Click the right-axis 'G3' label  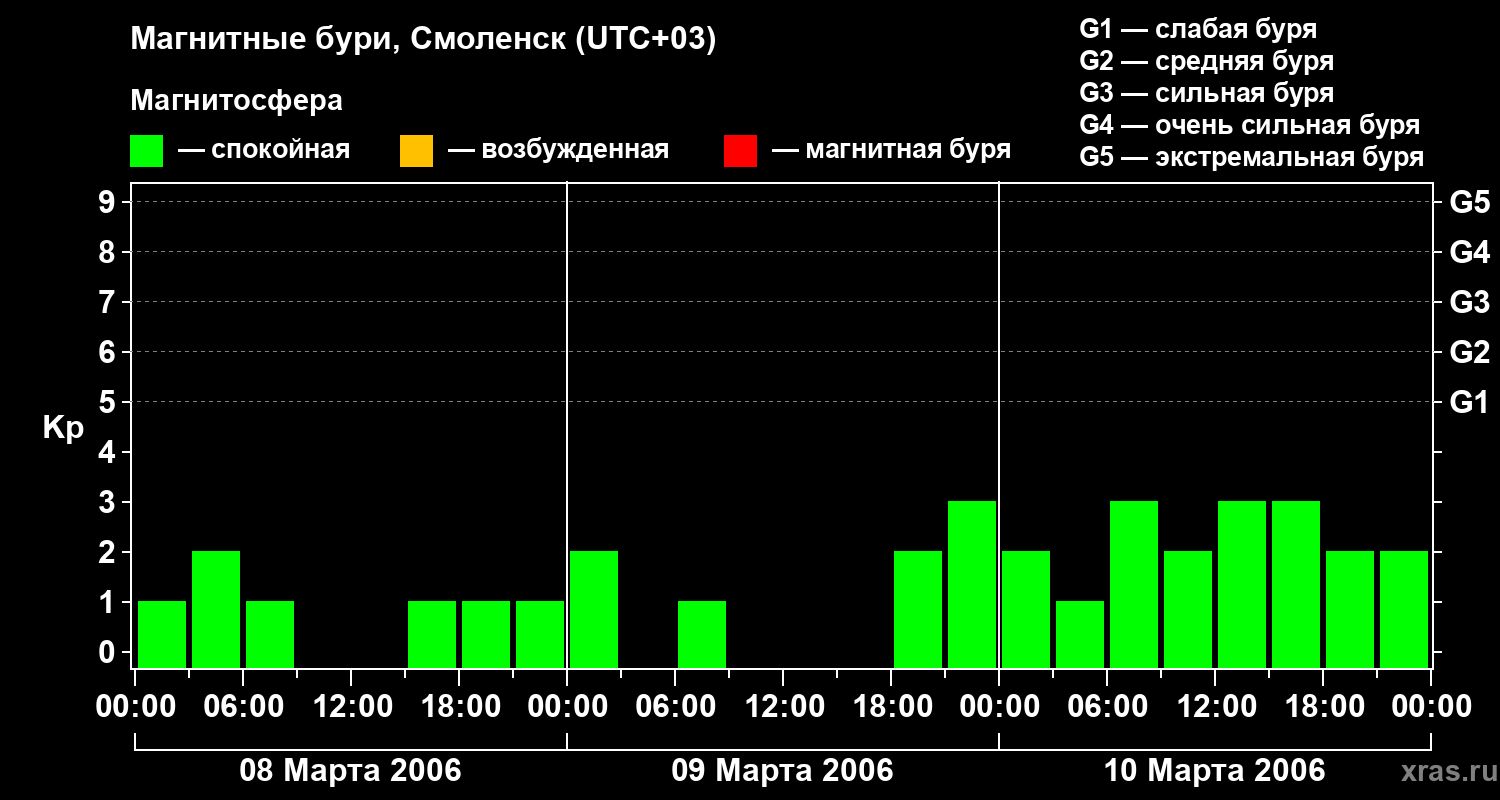pos(1469,302)
